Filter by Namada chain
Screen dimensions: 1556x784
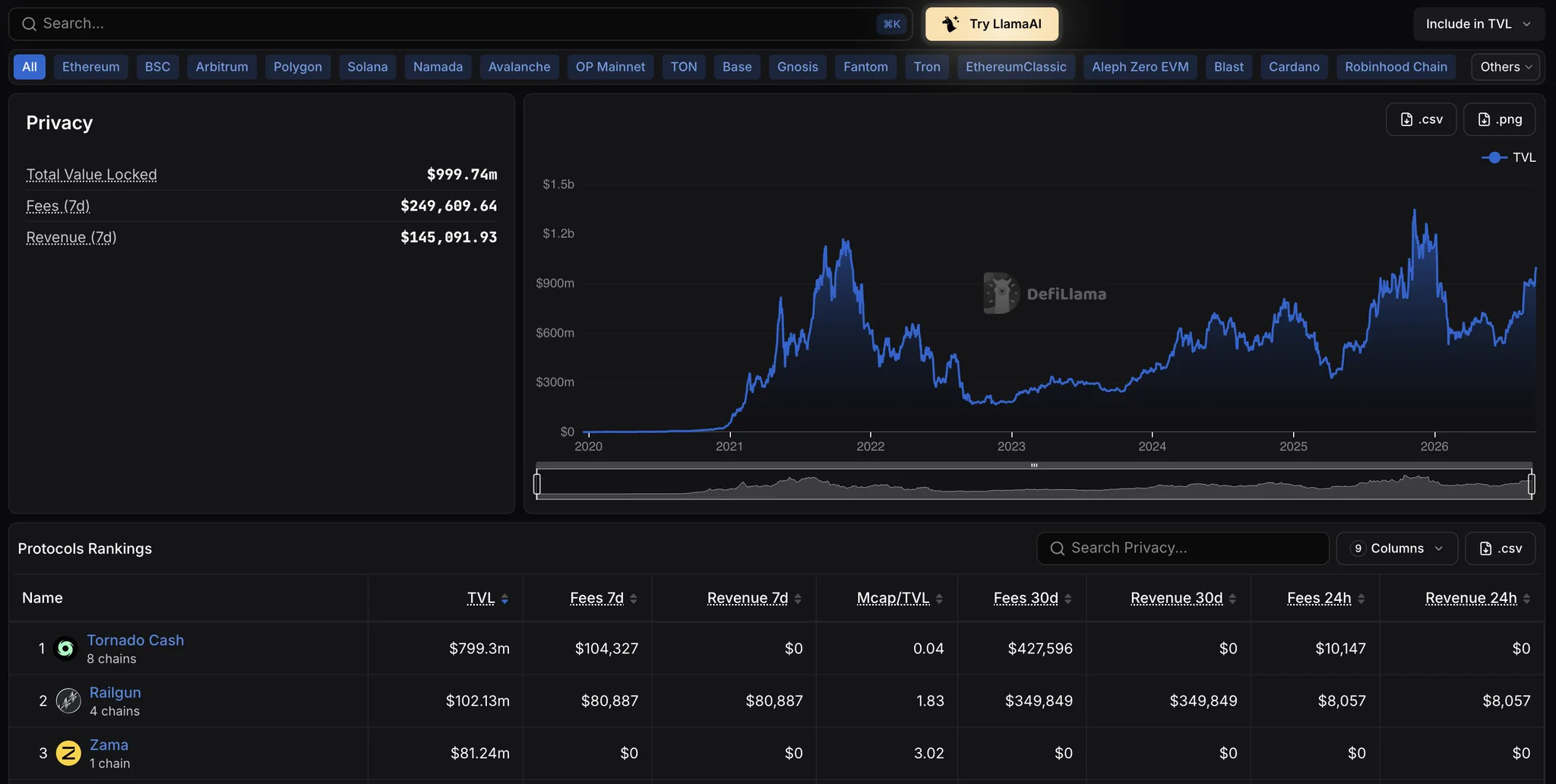(x=438, y=67)
